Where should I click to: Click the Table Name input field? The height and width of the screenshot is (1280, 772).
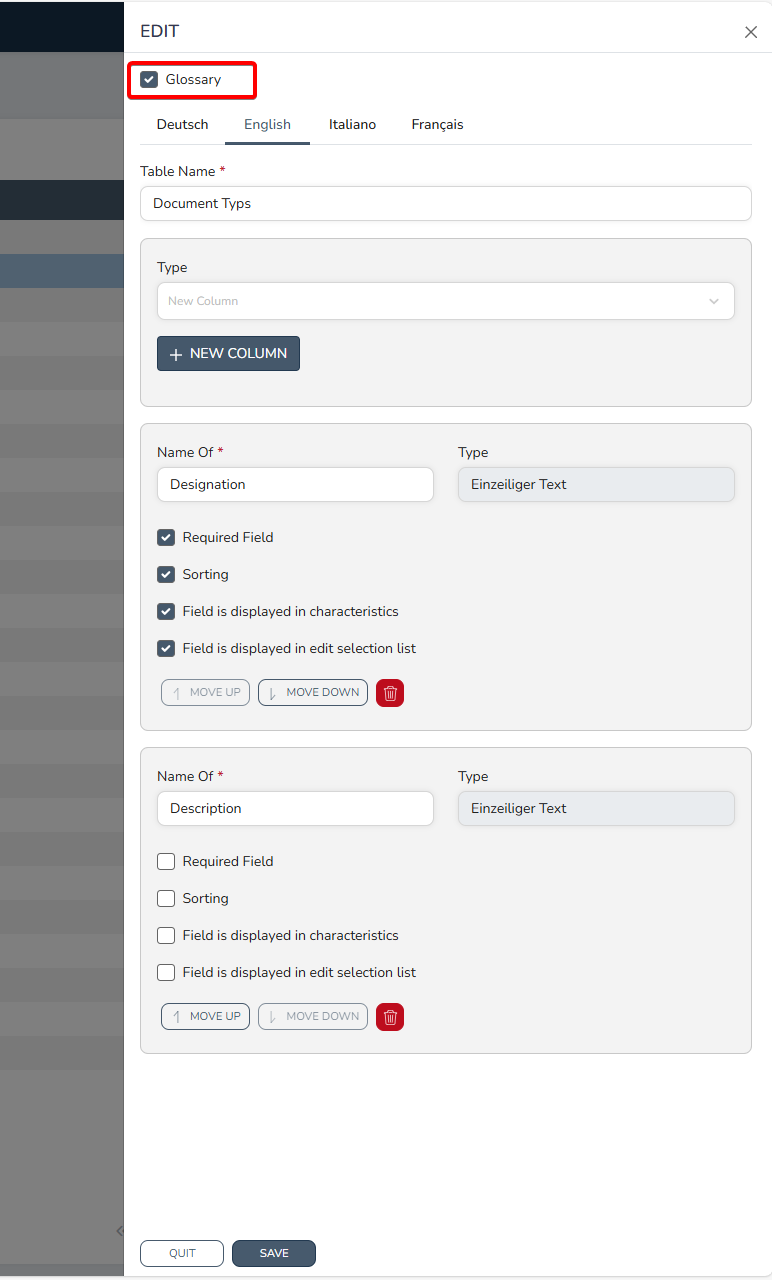click(445, 204)
